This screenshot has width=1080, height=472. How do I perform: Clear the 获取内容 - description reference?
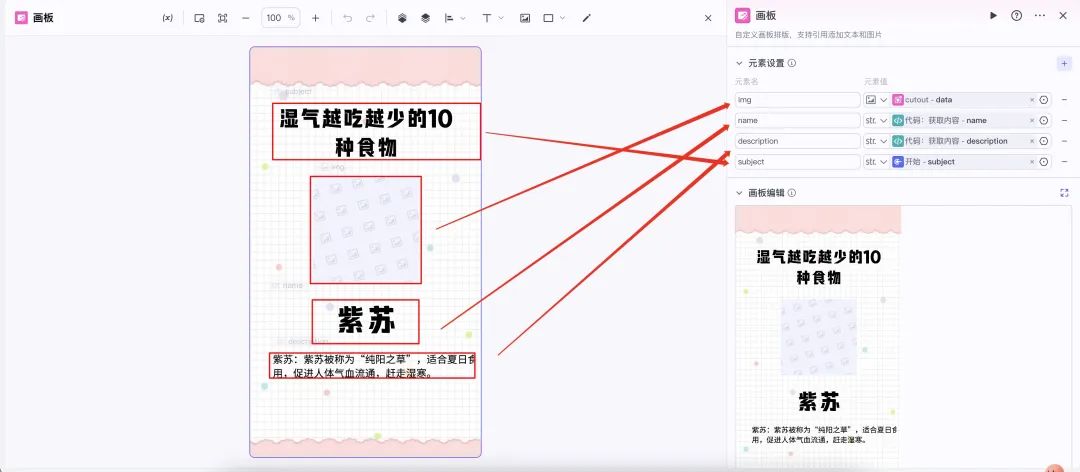(1032, 141)
